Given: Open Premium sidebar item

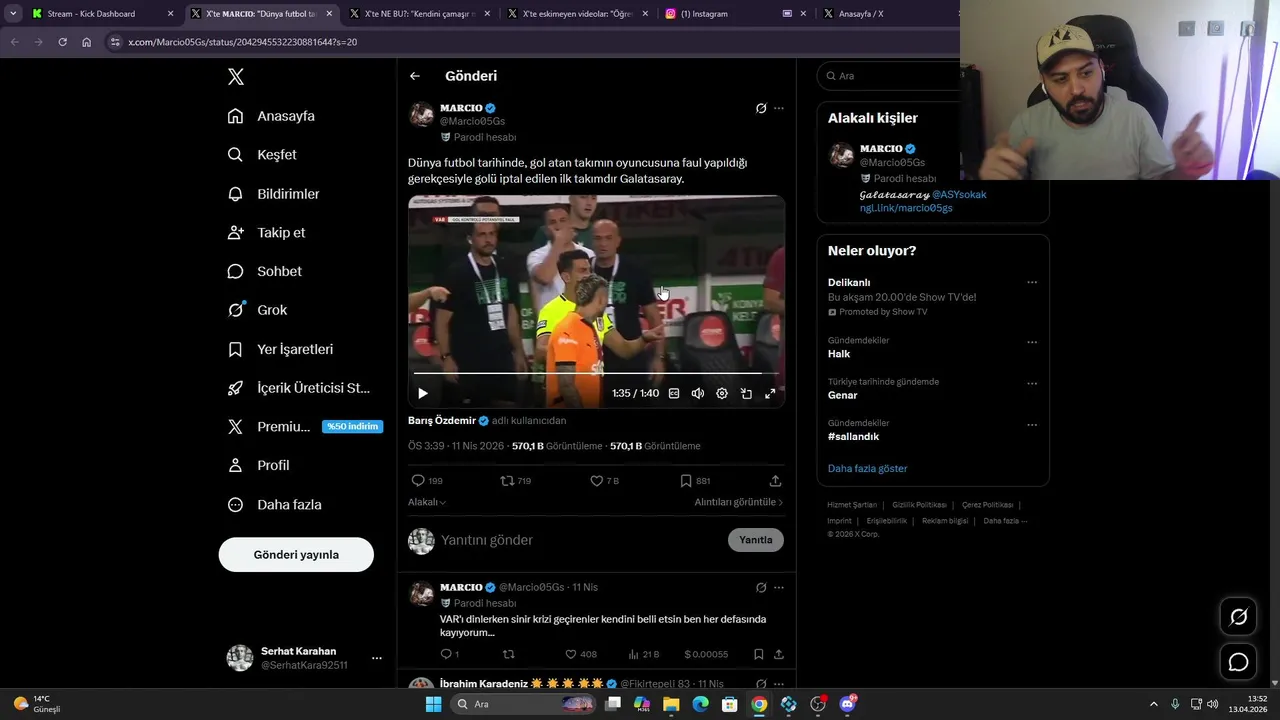Looking at the screenshot, I should [x=303, y=426].
